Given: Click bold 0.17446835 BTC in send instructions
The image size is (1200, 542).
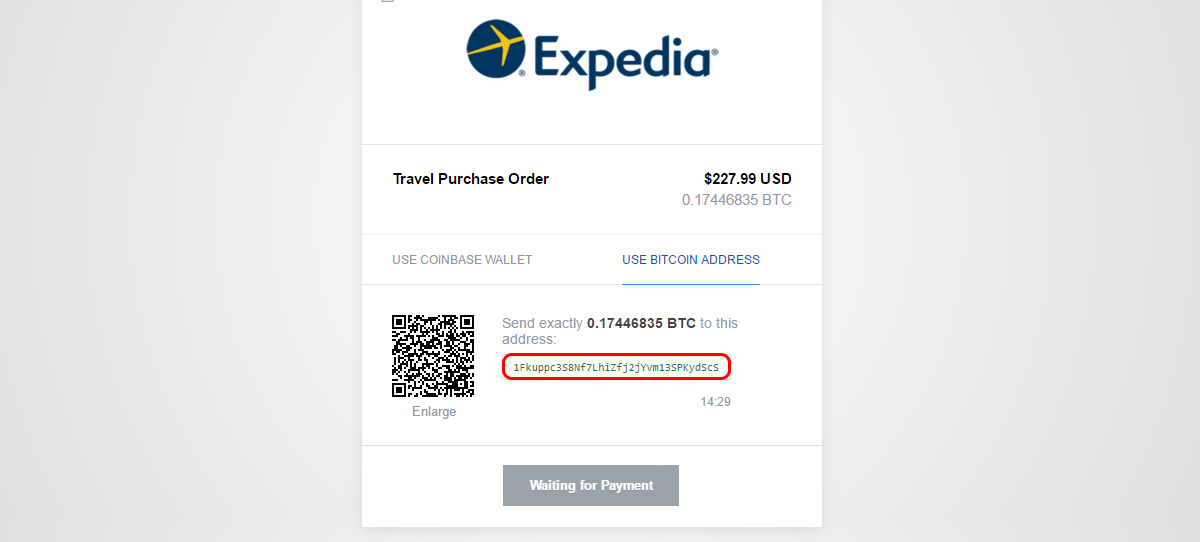Looking at the screenshot, I should 641,323.
